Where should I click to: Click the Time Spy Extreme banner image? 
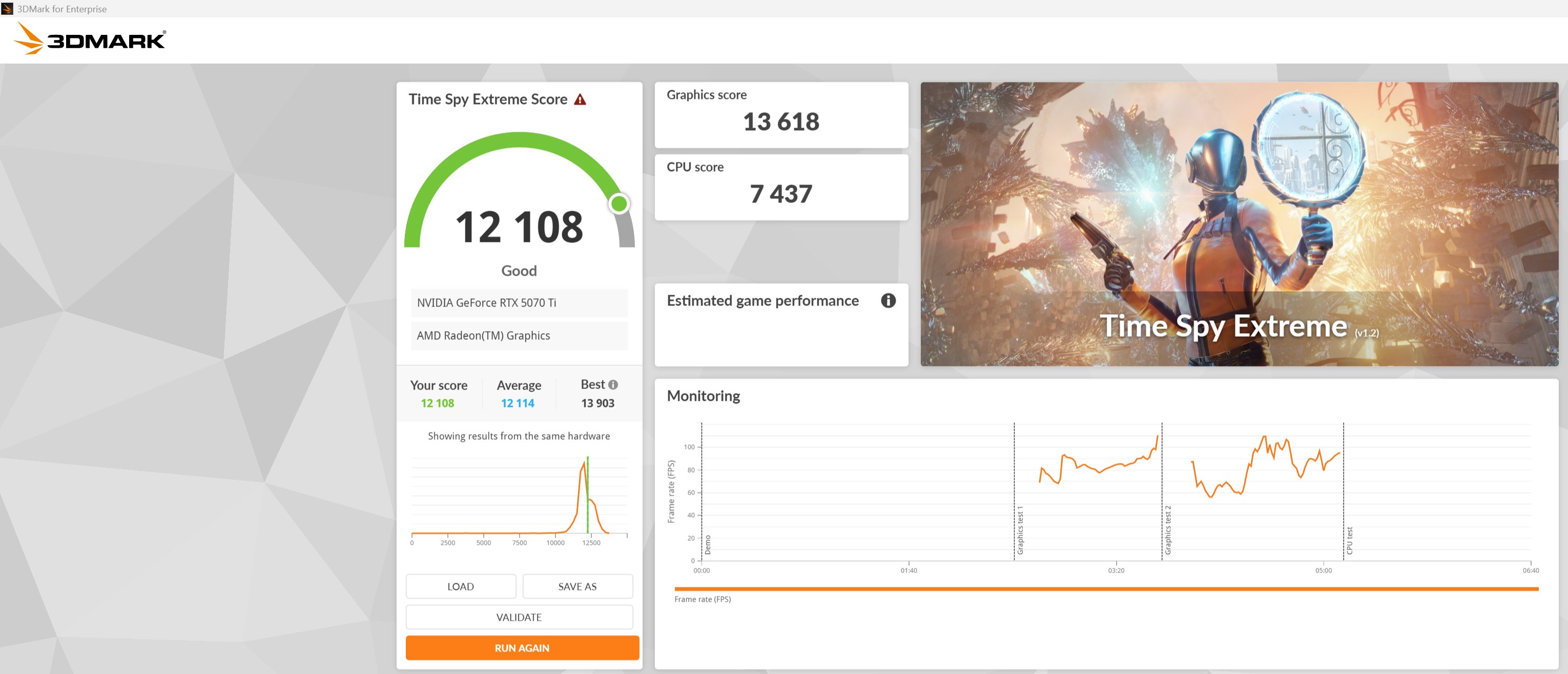[x=1240, y=224]
